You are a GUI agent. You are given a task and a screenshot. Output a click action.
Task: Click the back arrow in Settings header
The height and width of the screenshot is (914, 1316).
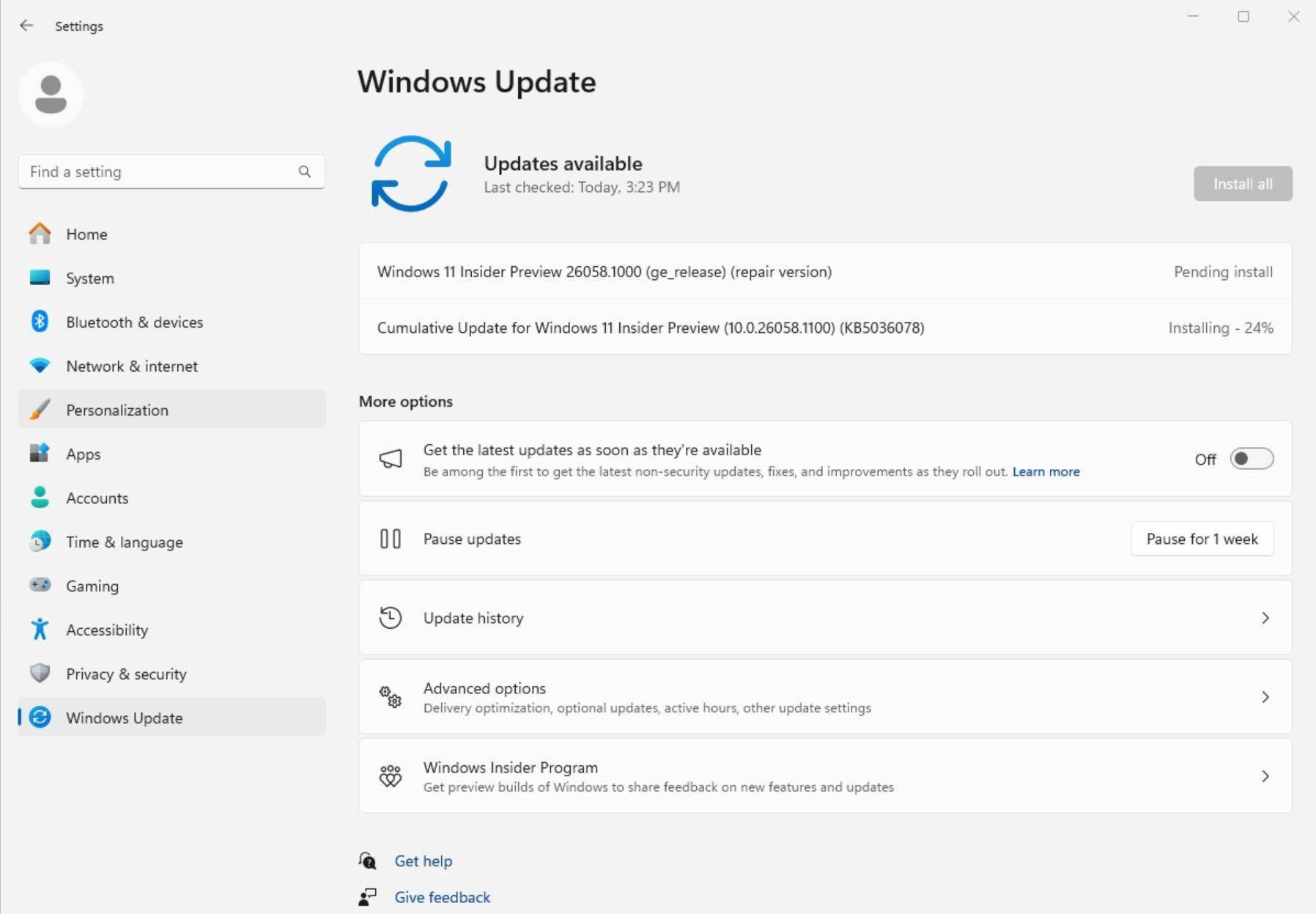click(26, 26)
